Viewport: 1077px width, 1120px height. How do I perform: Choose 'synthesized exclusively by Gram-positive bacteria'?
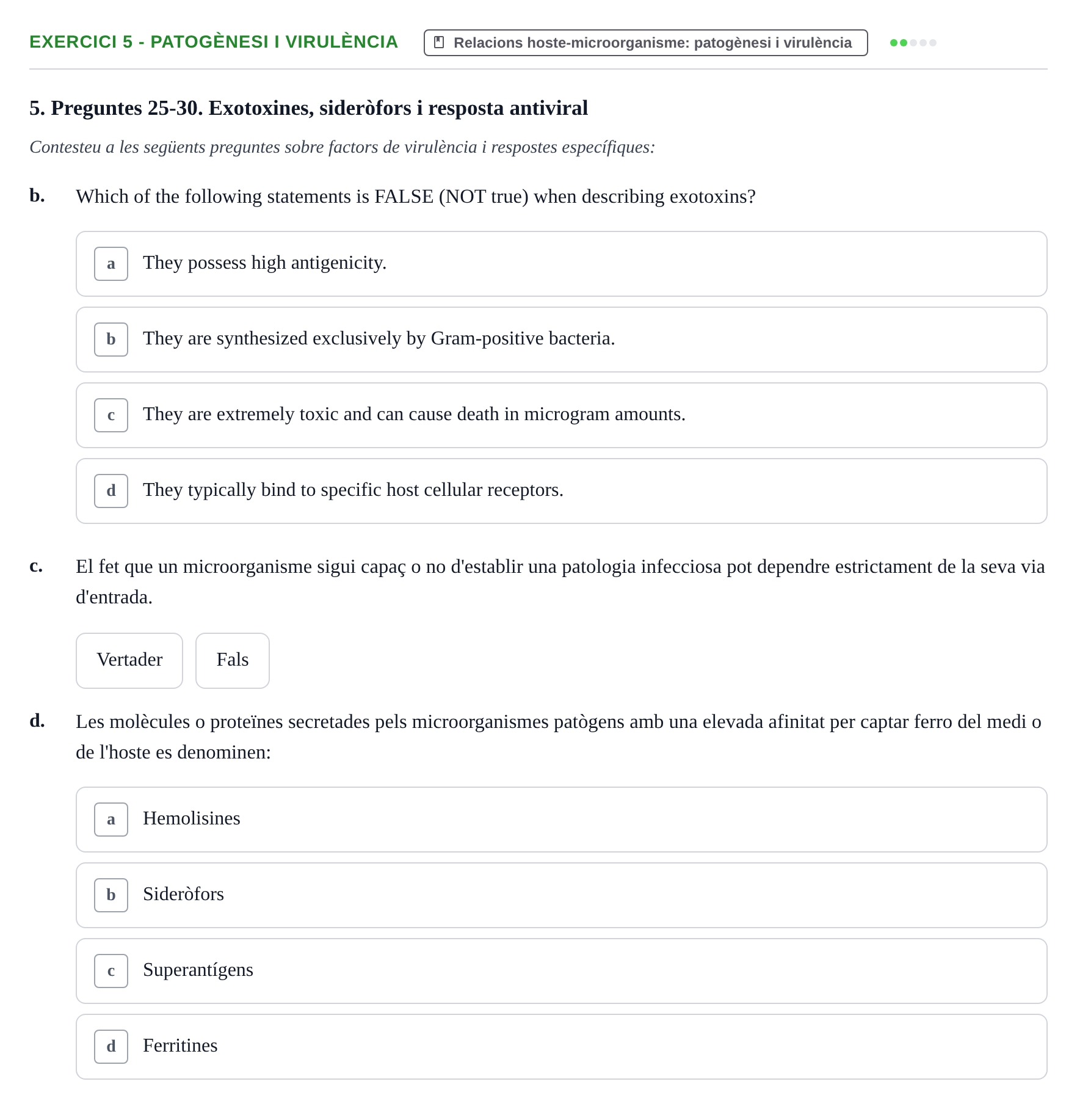(561, 340)
